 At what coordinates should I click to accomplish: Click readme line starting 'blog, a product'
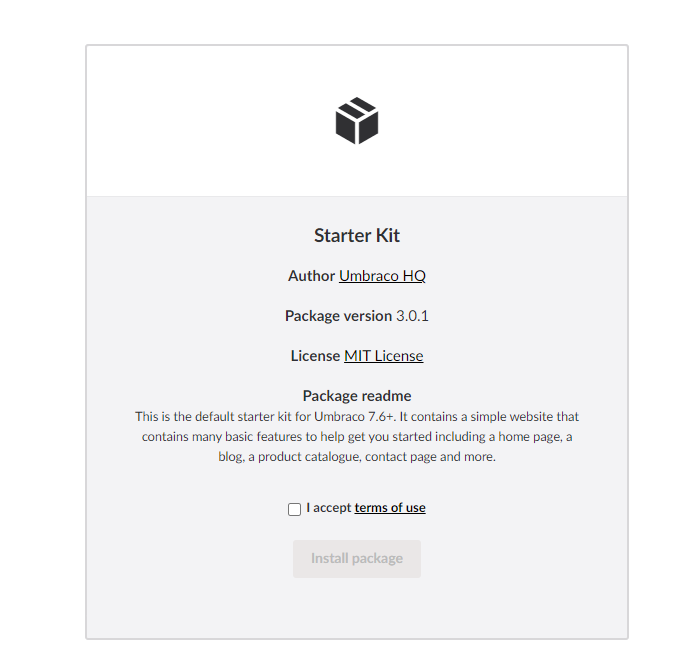click(357, 457)
